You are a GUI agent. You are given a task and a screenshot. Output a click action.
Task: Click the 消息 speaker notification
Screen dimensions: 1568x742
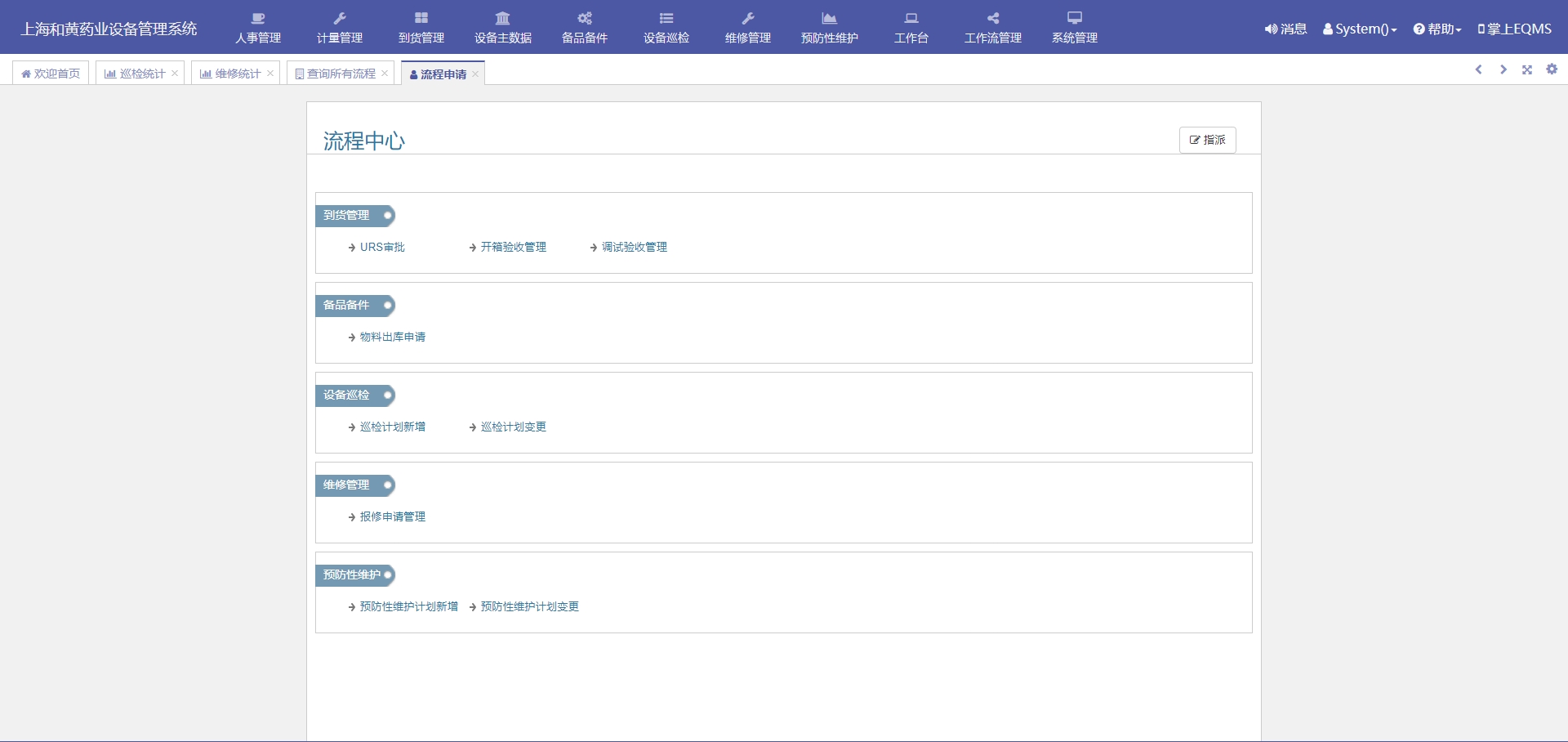[1285, 29]
